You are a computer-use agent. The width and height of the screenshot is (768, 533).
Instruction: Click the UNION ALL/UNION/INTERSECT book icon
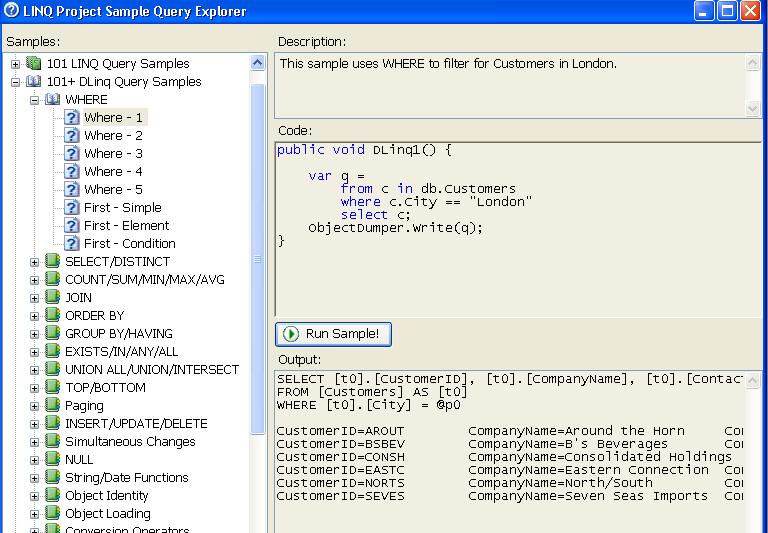[x=52, y=369]
